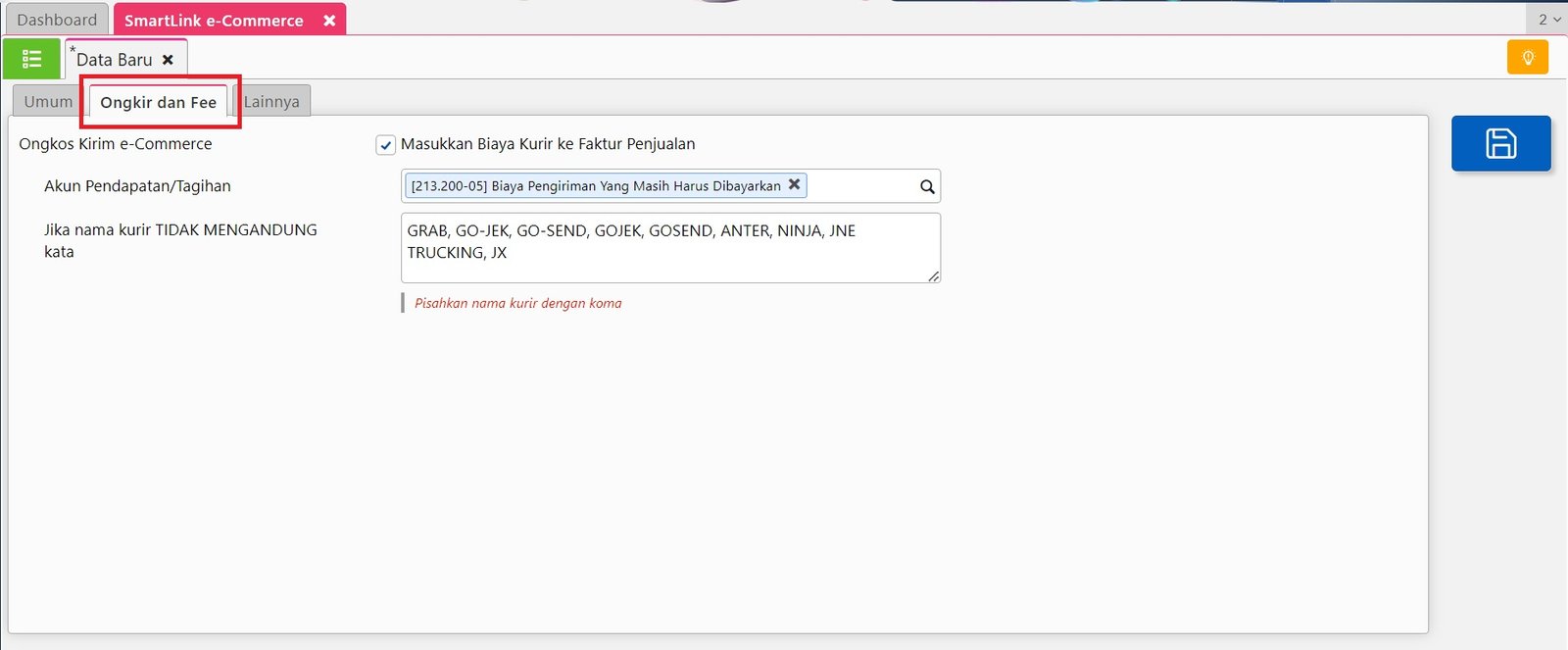Open the Lainnya tab
The height and width of the screenshot is (650, 1568).
[x=271, y=102]
